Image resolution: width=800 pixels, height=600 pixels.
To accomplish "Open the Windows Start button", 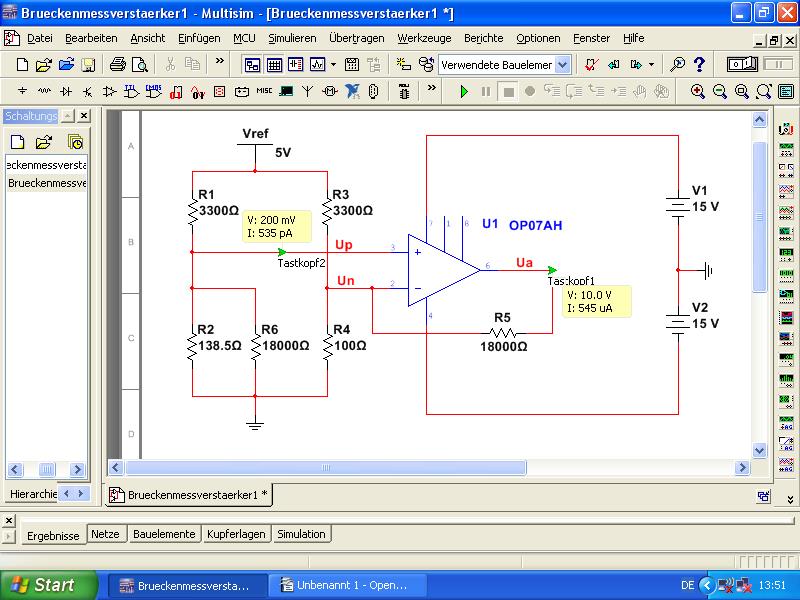I will 49,585.
